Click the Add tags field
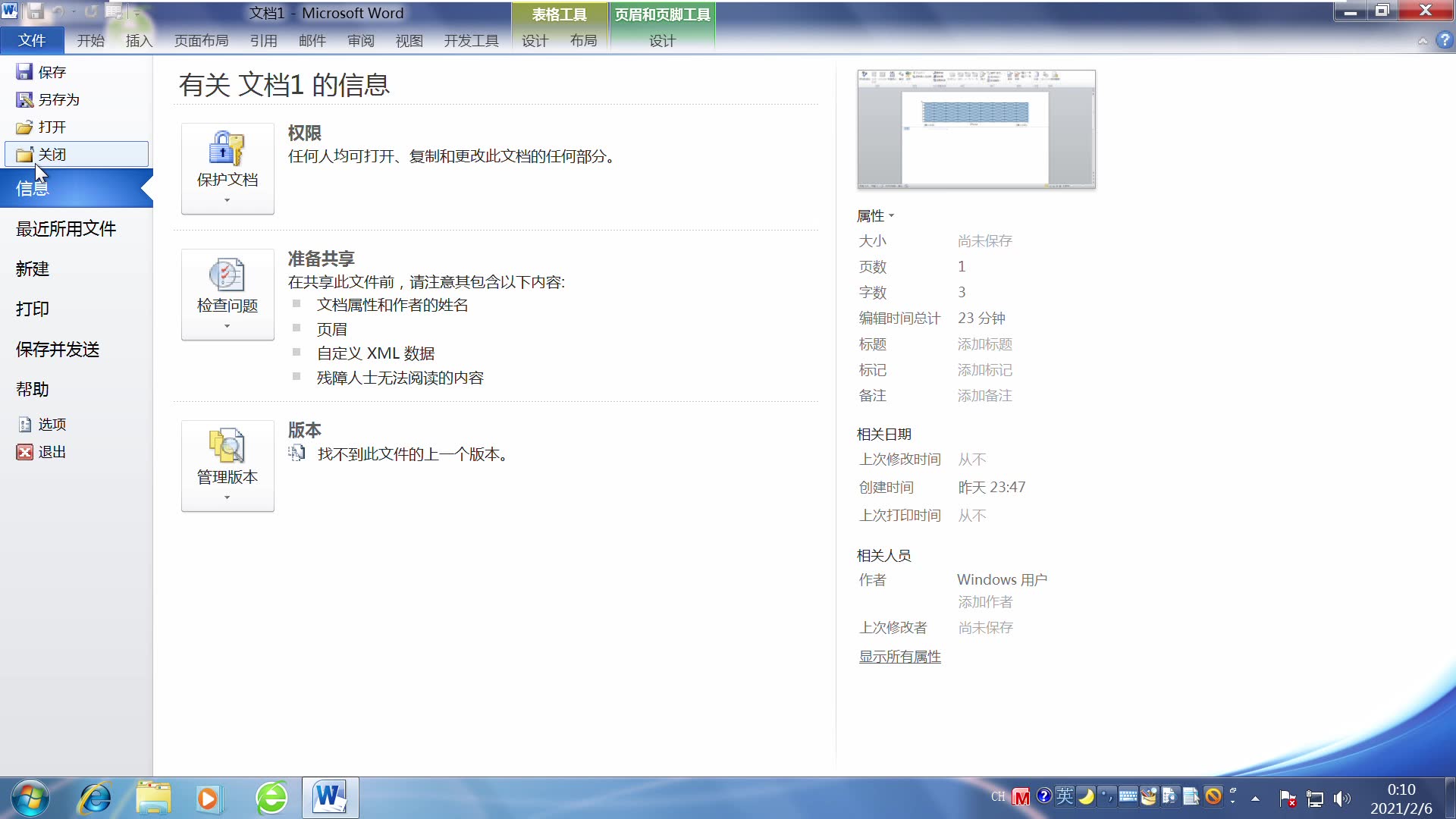Viewport: 1456px width, 819px height. coord(984,370)
